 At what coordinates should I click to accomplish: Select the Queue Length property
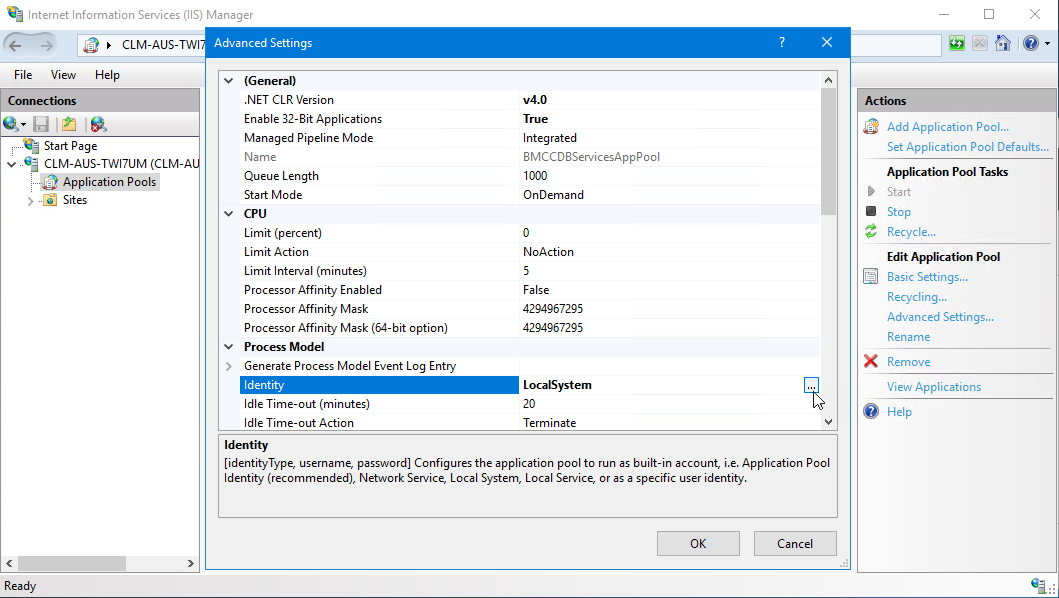pos(530,176)
